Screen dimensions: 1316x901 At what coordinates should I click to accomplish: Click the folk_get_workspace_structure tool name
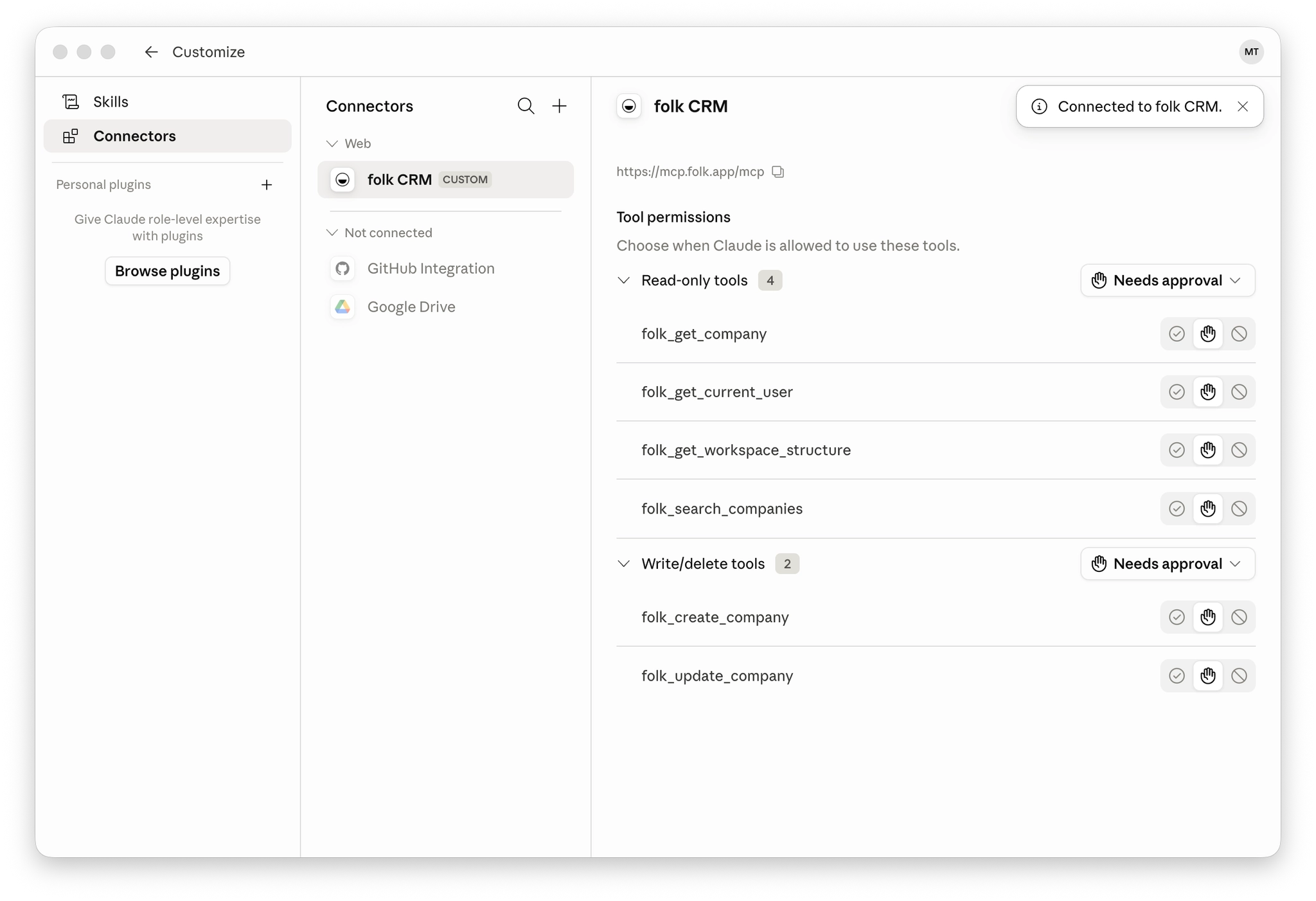745,450
